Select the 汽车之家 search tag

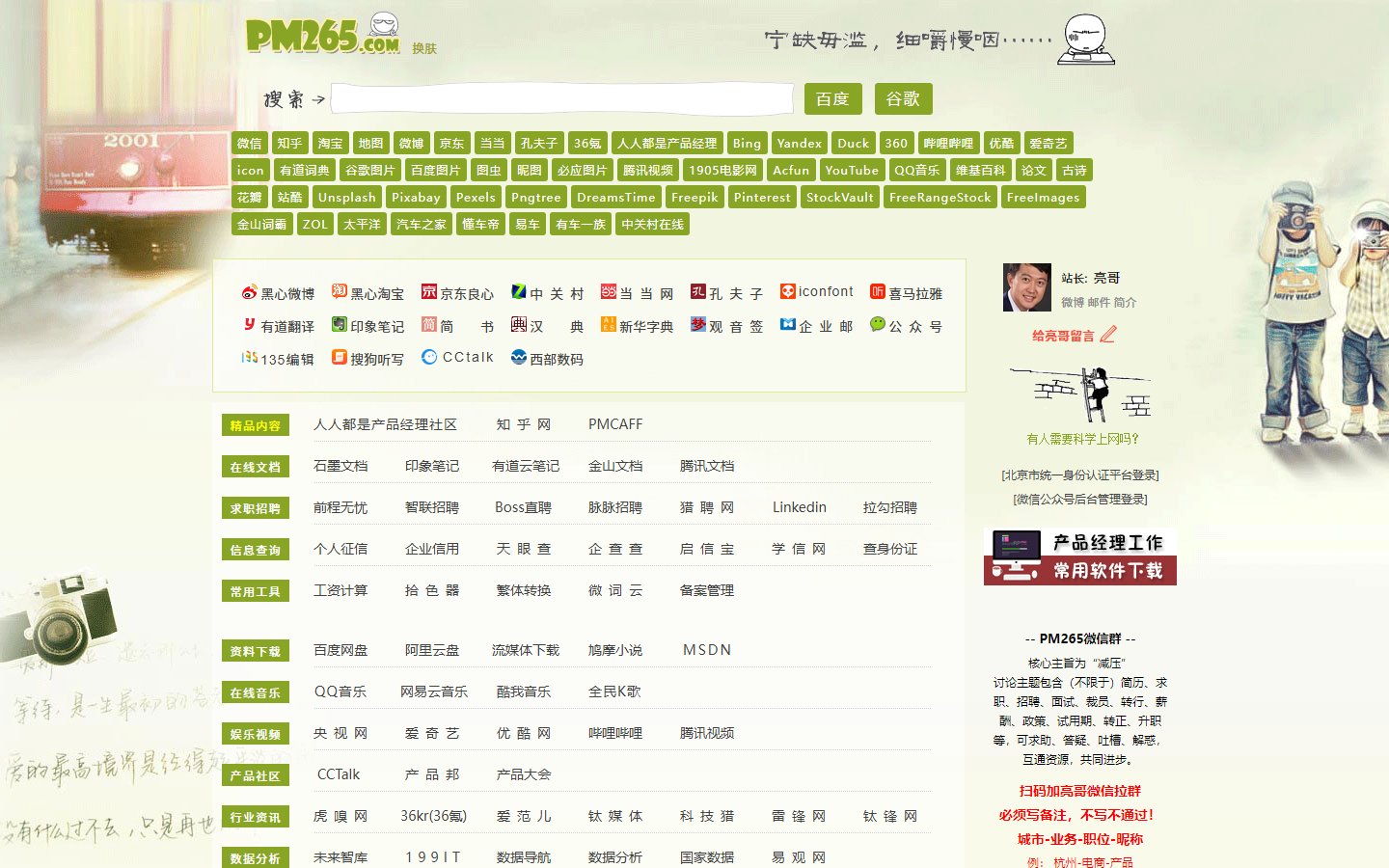point(422,224)
